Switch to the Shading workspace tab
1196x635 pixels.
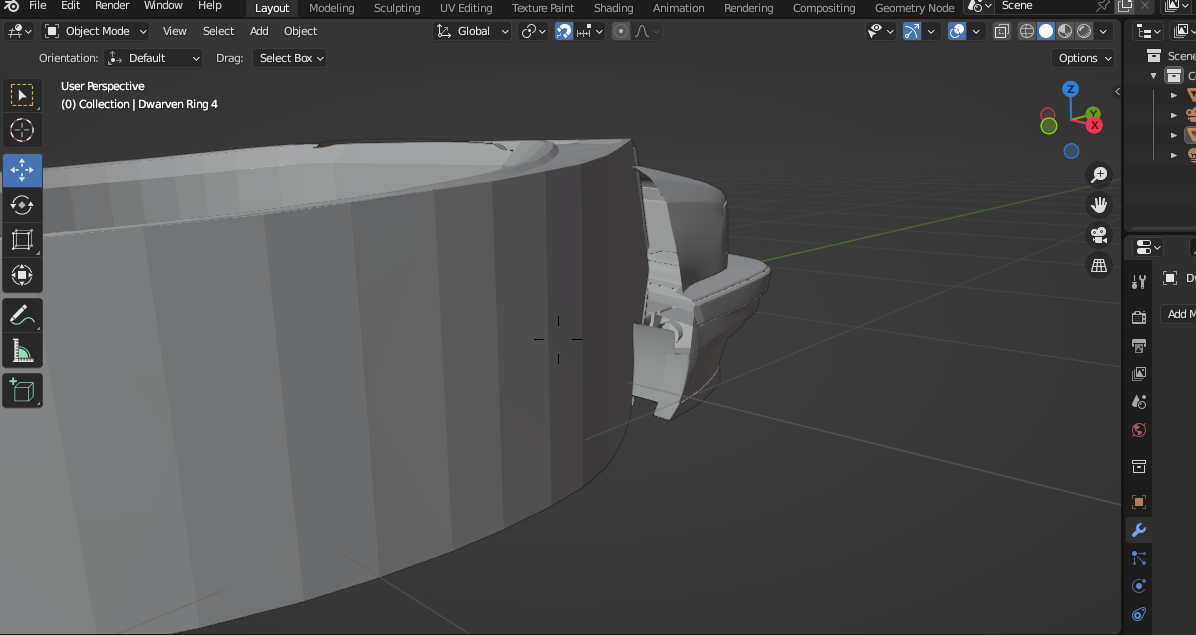pyautogui.click(x=613, y=8)
